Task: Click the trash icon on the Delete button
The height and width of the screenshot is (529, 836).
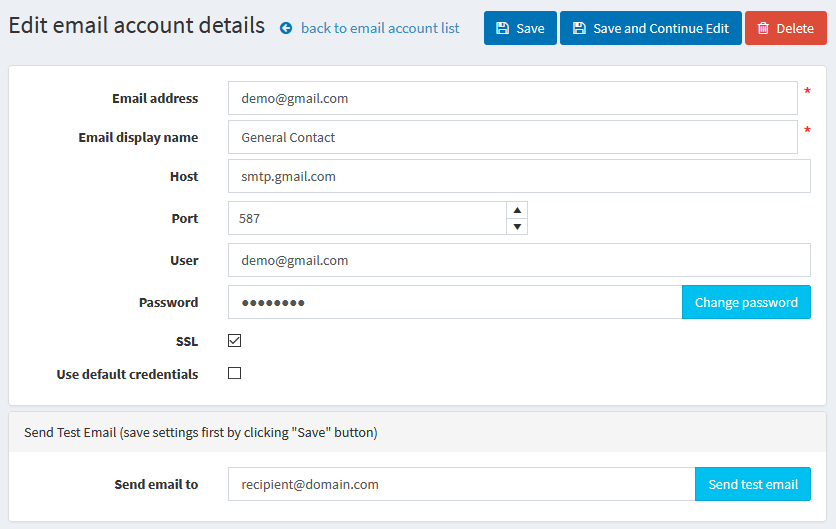Action: click(763, 29)
